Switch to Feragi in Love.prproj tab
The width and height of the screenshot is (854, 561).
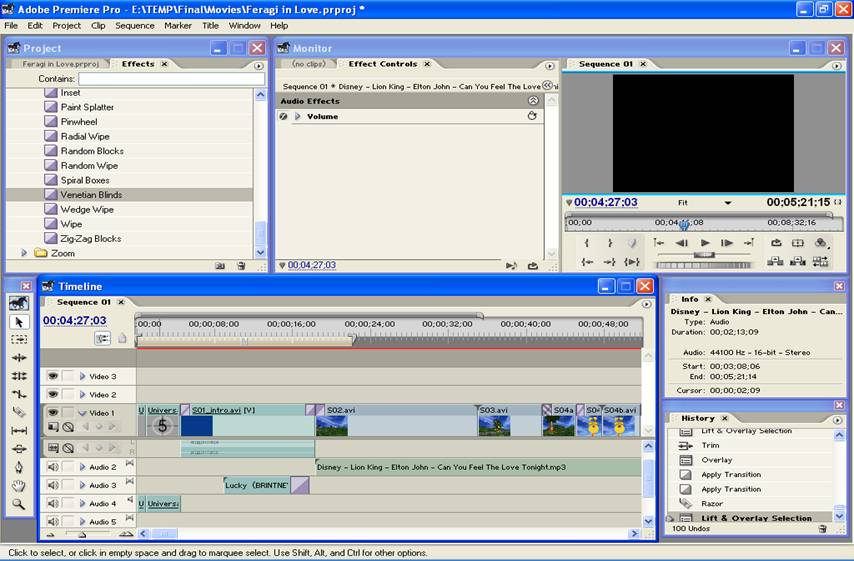(x=60, y=64)
